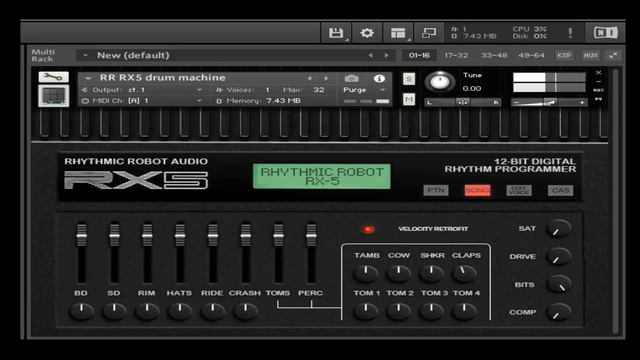Click the exclamation warning icon
The image size is (640, 360).
[570, 33]
